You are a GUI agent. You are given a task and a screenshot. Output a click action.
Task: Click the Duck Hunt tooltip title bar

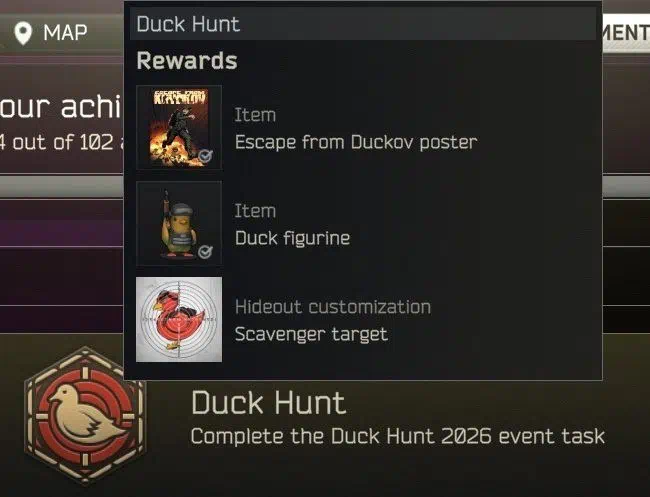[363, 24]
